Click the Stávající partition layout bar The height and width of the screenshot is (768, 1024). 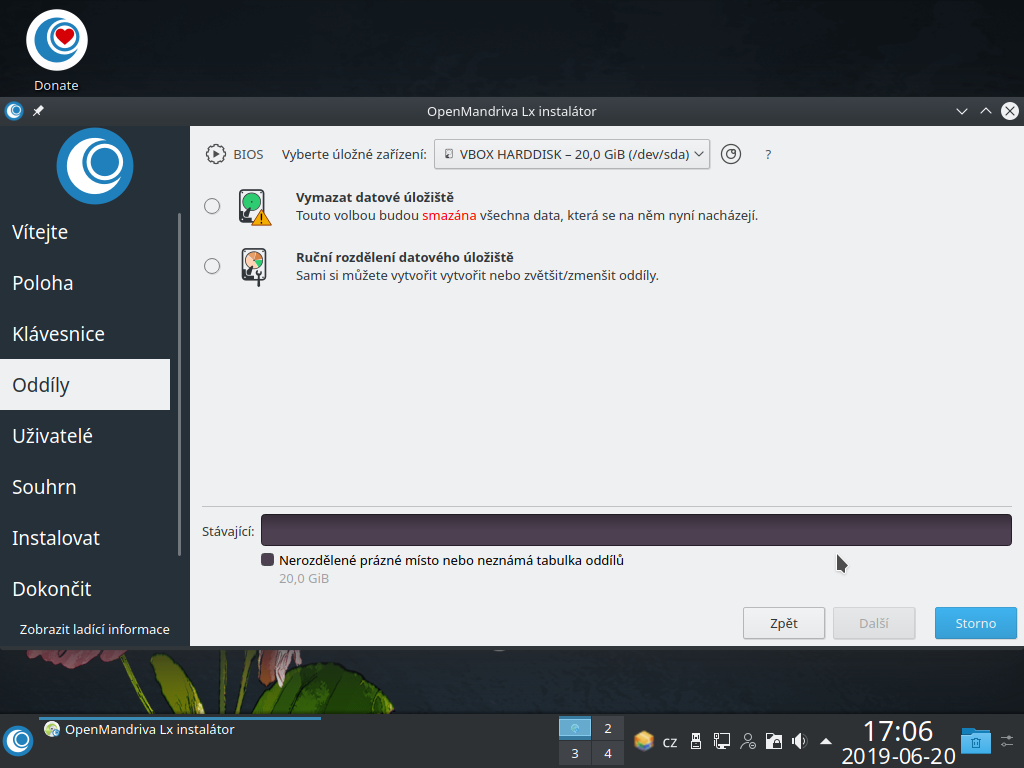(637, 530)
